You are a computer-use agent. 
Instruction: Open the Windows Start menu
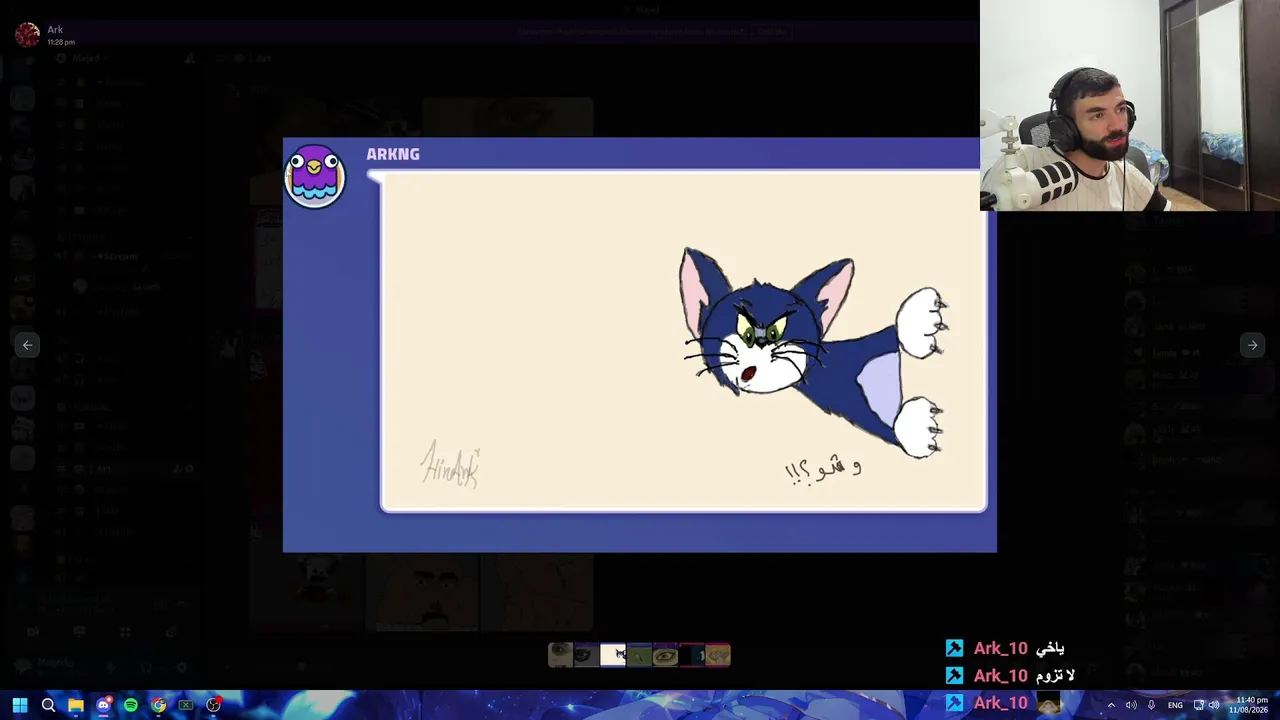[20, 705]
